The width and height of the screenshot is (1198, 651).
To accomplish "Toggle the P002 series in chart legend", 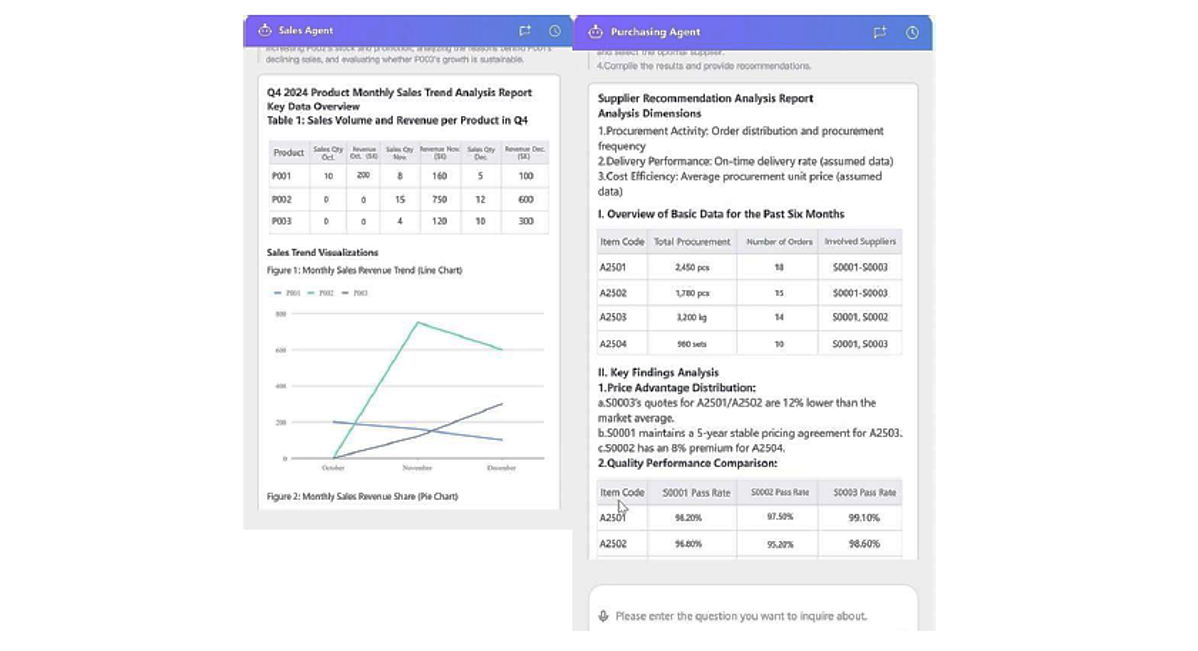I will [x=321, y=293].
